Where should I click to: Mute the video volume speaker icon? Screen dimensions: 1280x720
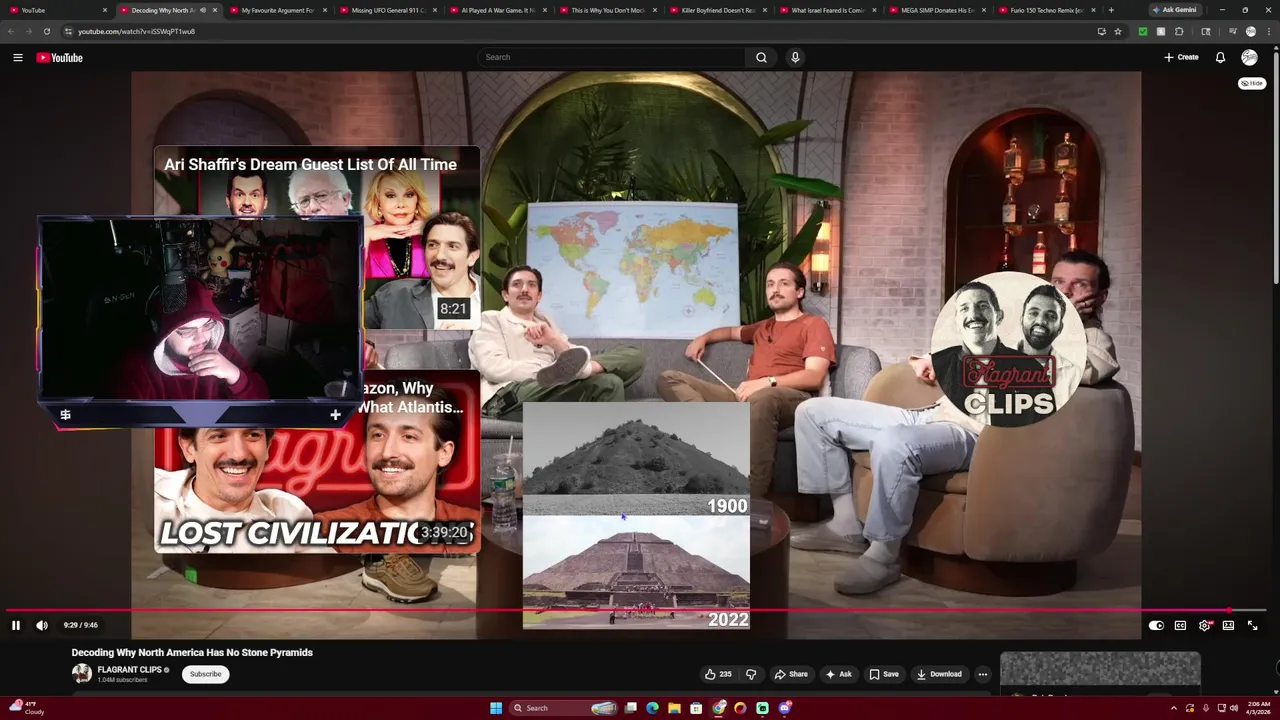[x=42, y=625]
